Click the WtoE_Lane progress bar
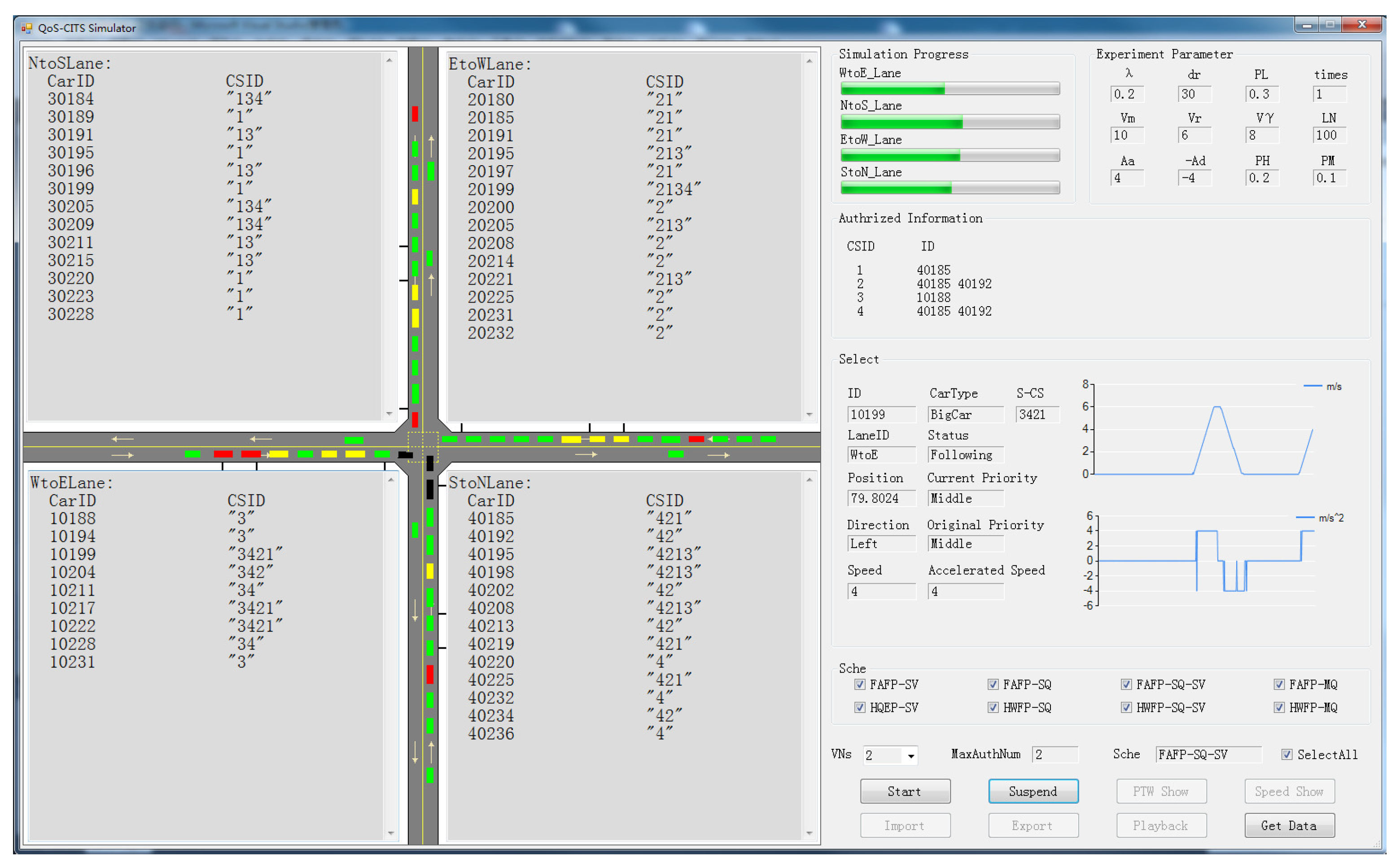This screenshot has height=866, width=1400. pyautogui.click(x=949, y=88)
